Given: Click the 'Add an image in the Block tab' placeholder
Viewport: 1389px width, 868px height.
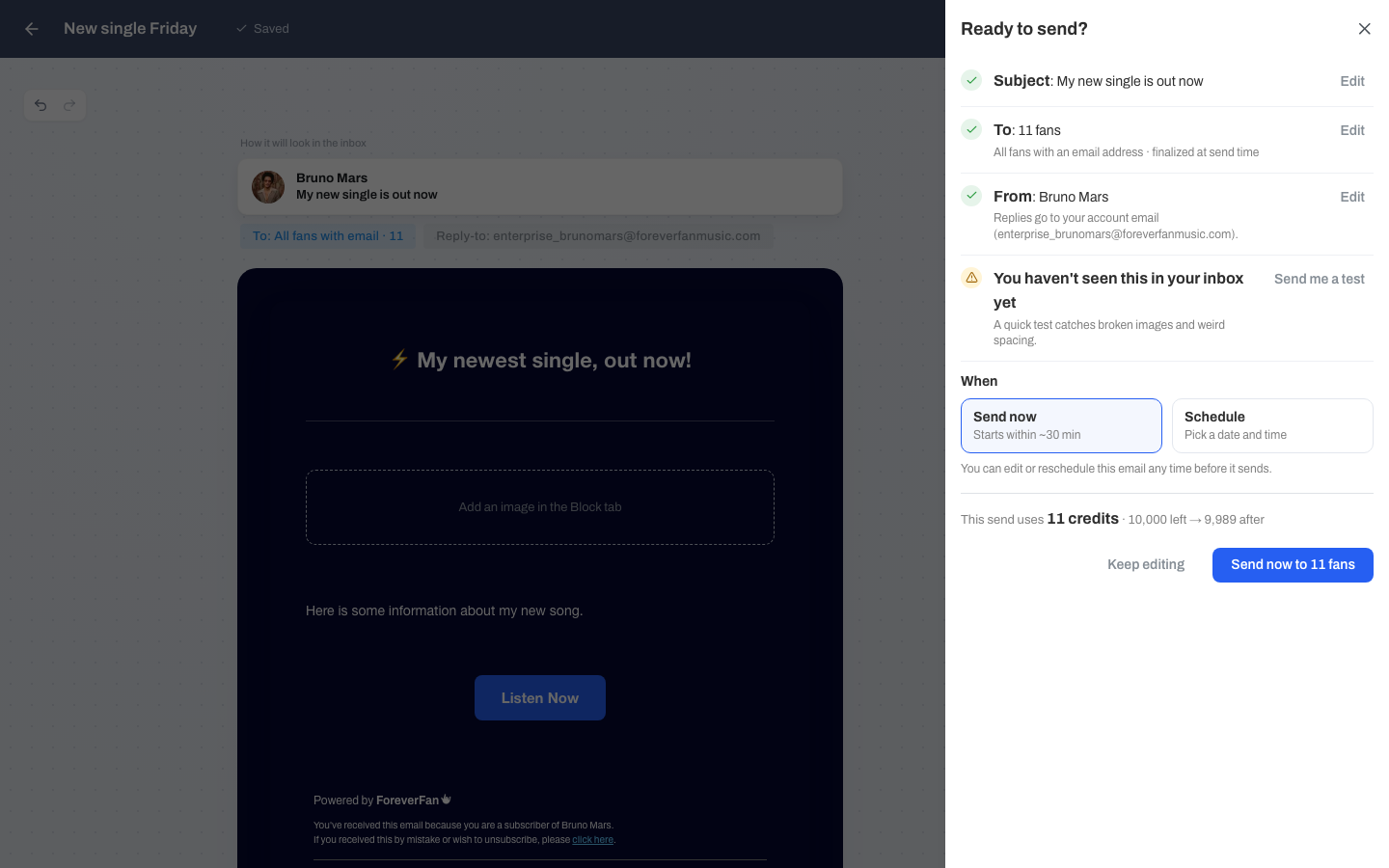Looking at the screenshot, I should 540,507.
